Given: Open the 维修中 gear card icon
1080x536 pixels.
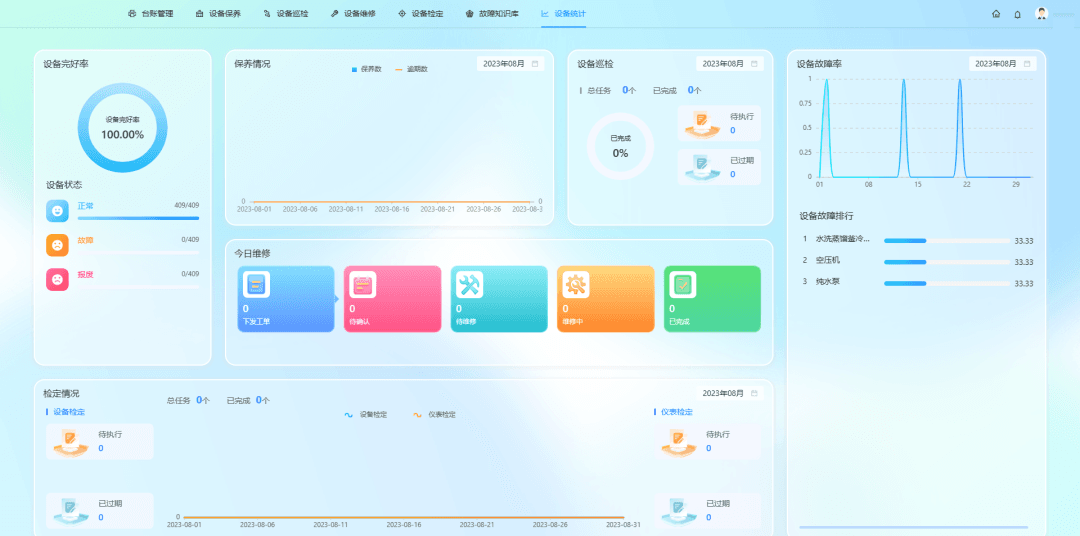Looking at the screenshot, I should pos(576,285).
